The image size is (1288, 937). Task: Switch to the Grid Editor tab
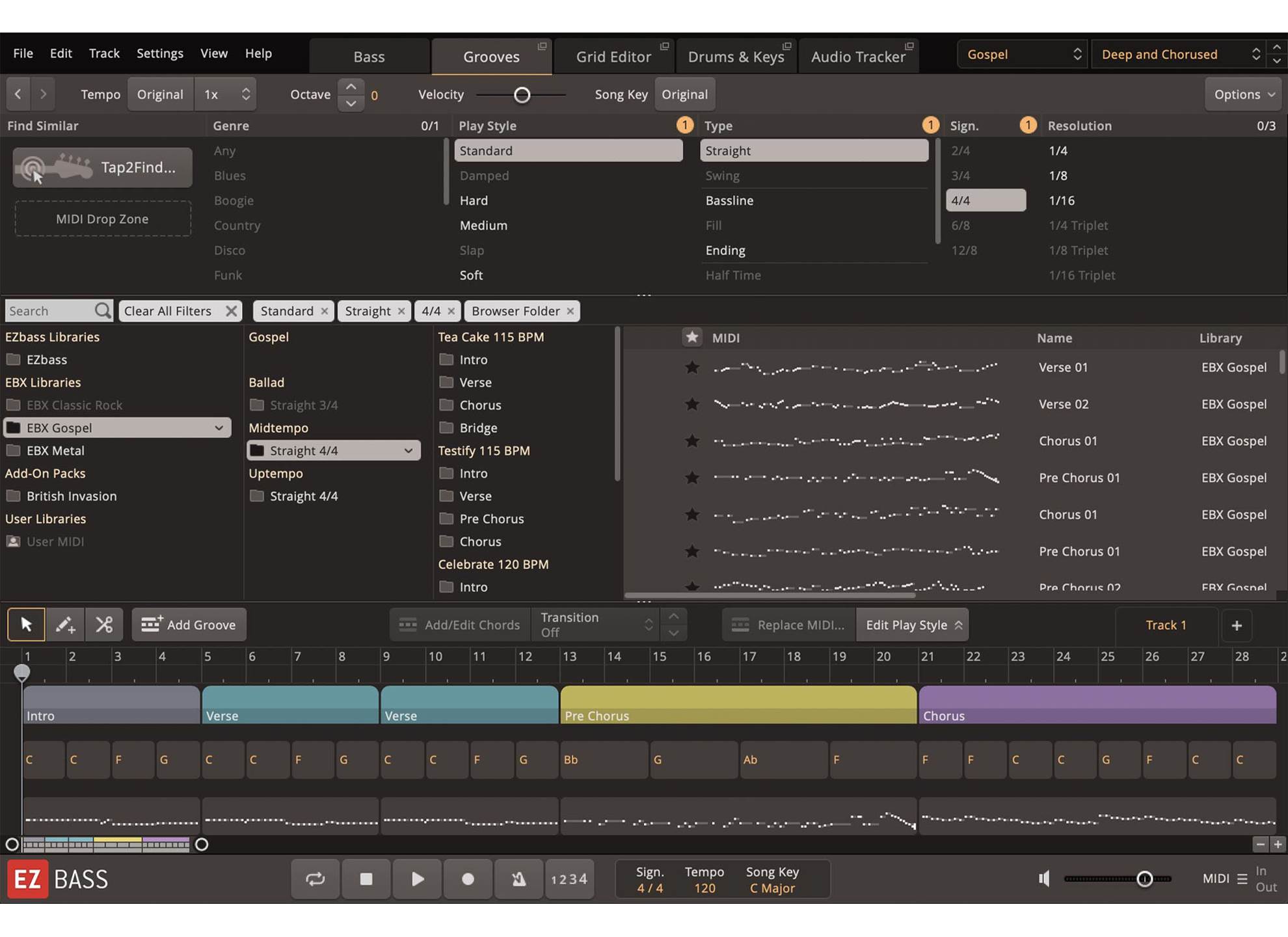point(613,57)
